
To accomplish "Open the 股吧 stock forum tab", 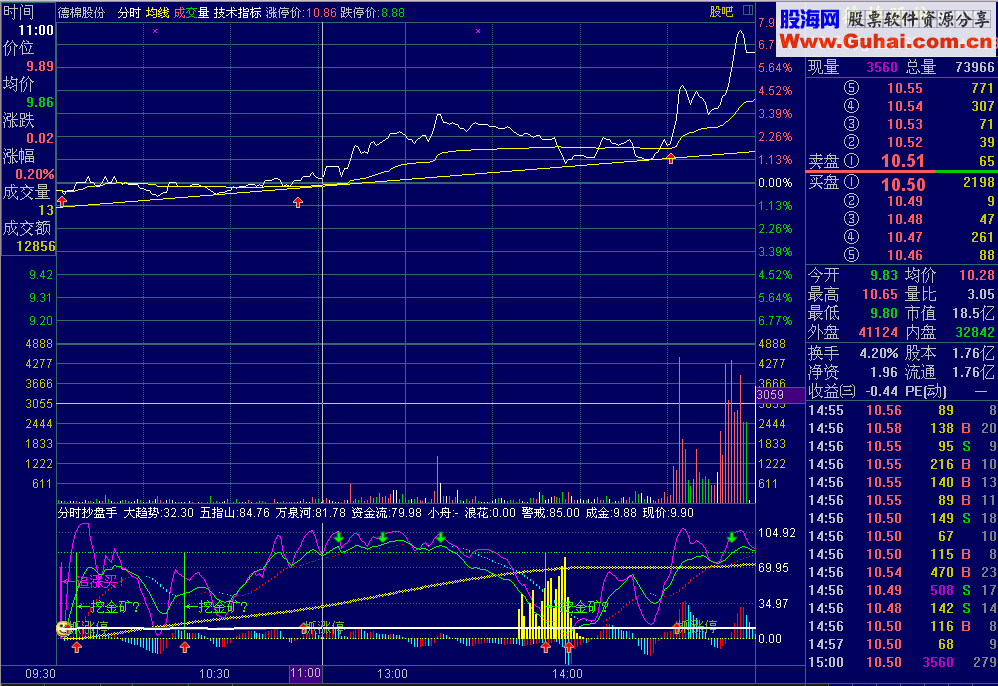I will (x=720, y=12).
